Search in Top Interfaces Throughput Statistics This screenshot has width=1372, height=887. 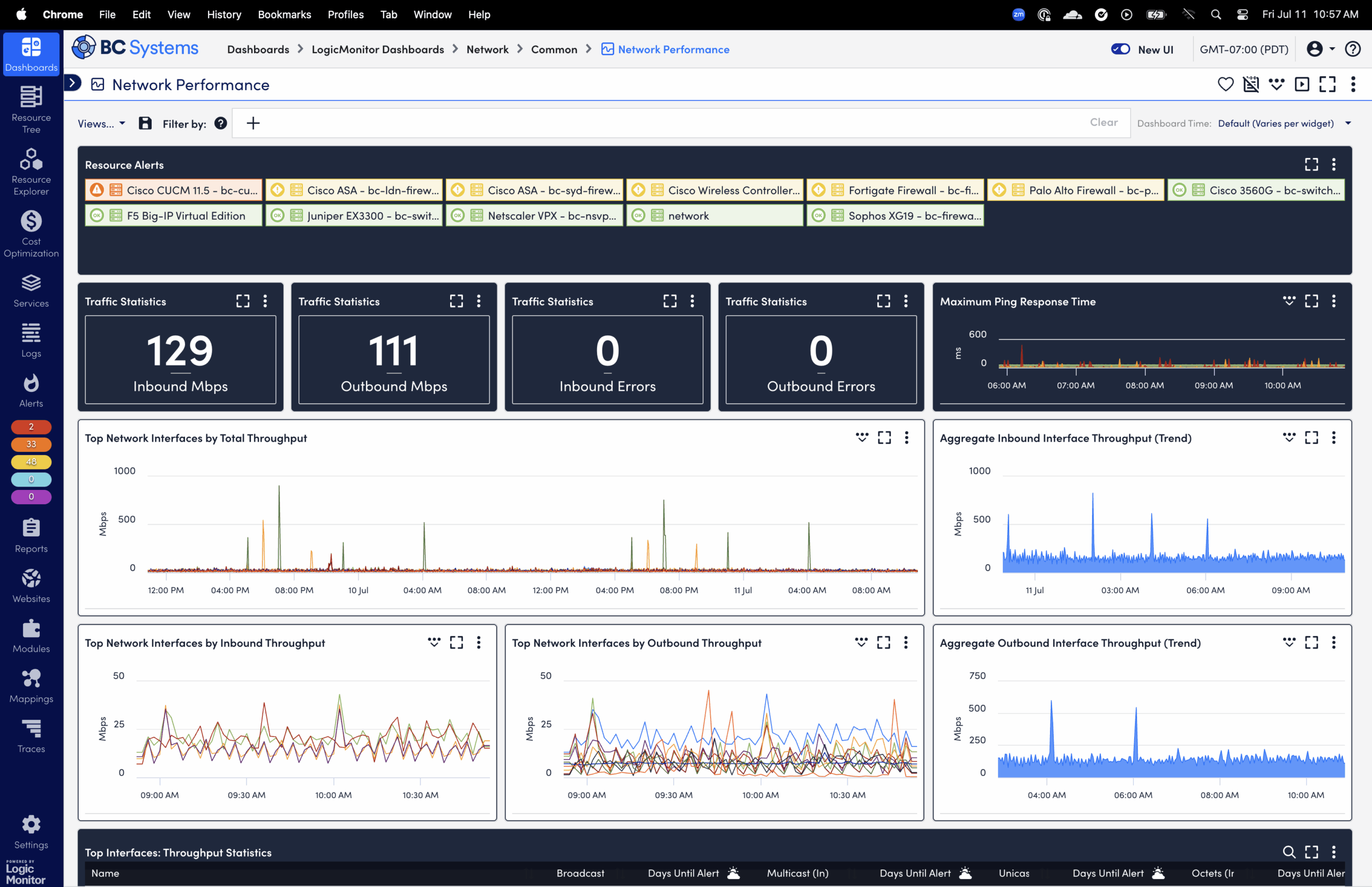1289,852
